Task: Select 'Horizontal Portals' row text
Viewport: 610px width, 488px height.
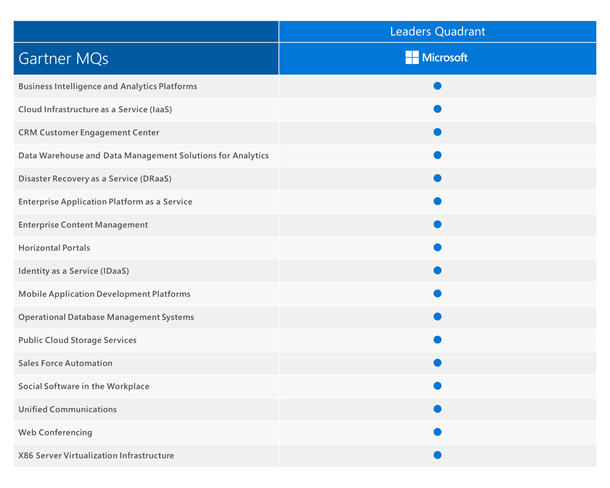Action: 54,248
